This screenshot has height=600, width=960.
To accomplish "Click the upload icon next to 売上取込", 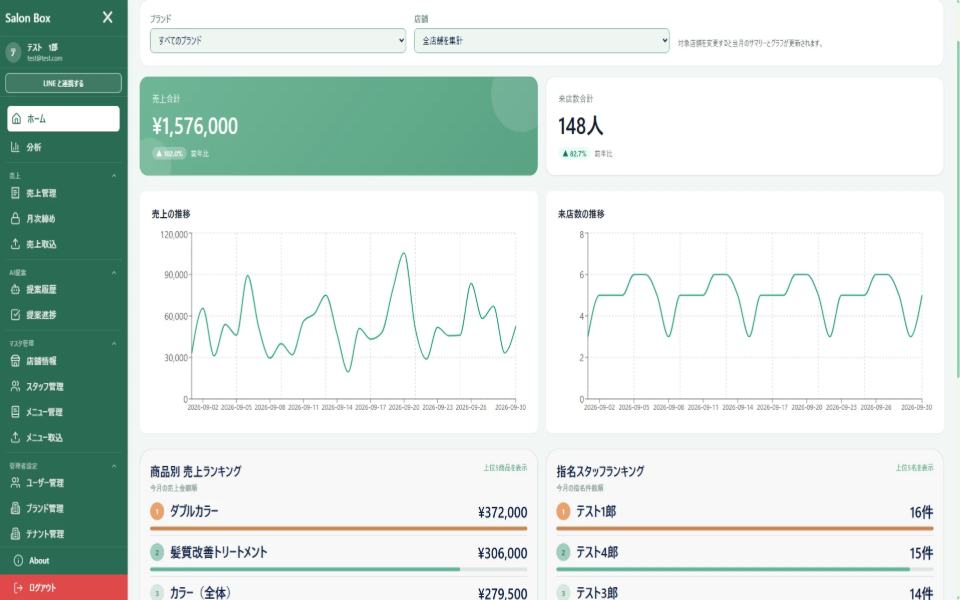I will click(15, 244).
